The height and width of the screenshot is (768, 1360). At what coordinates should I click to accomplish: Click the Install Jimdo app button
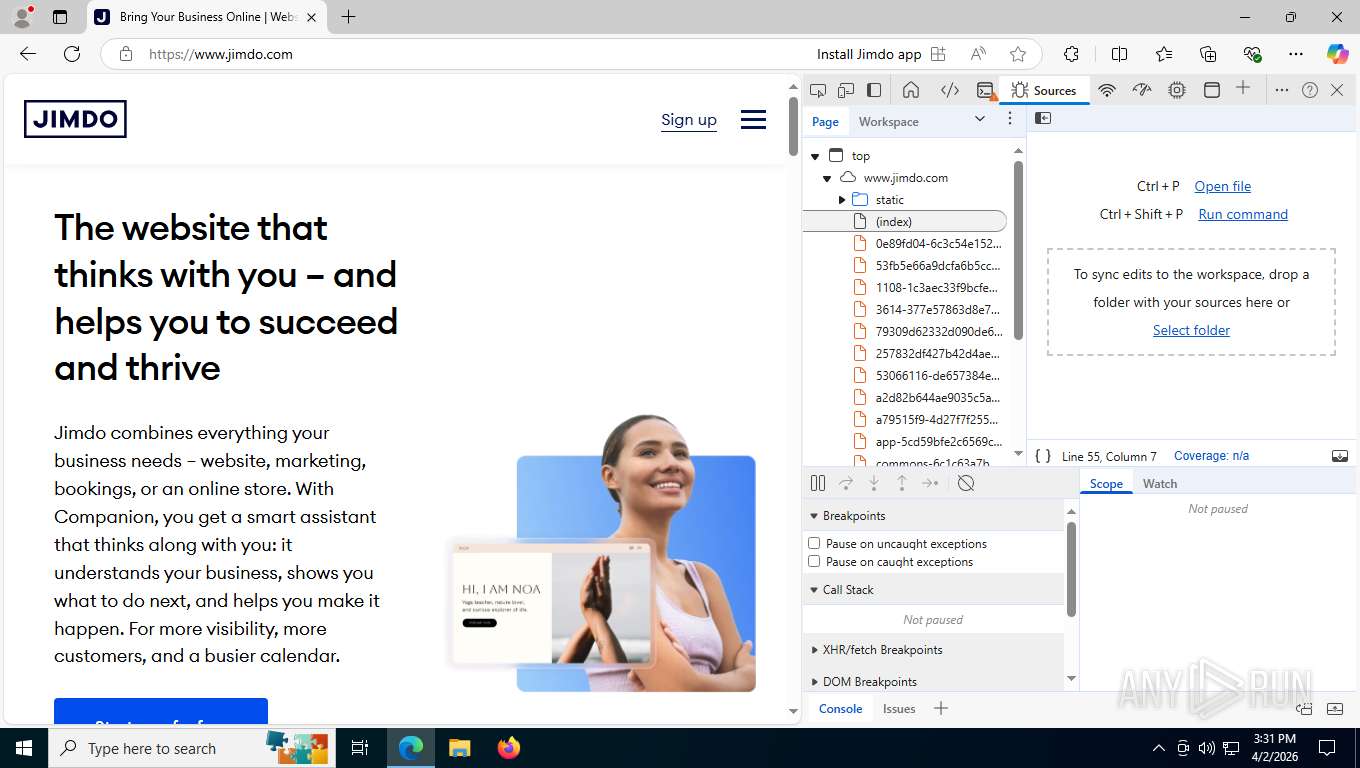coord(881,54)
